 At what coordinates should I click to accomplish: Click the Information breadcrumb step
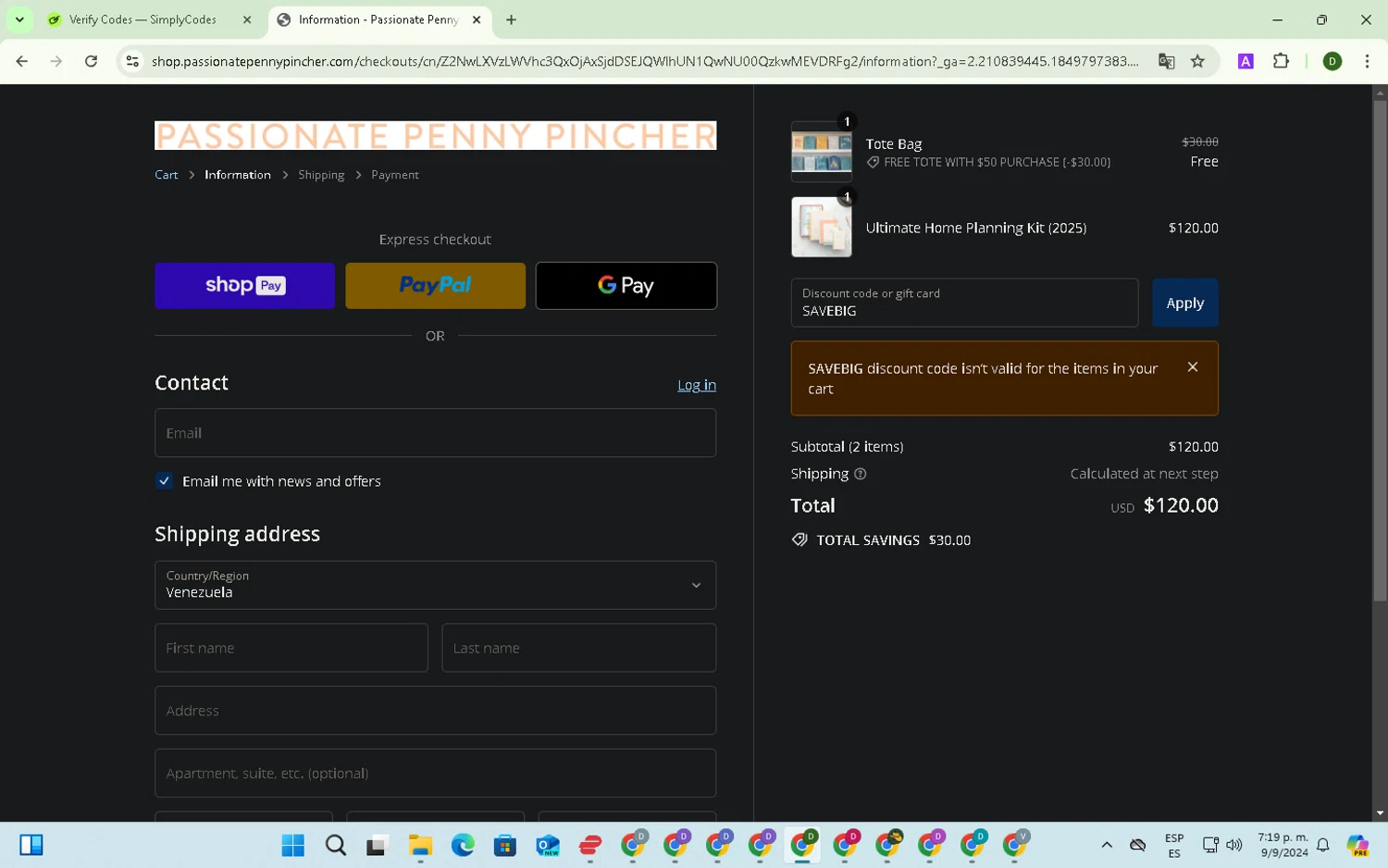click(x=238, y=175)
